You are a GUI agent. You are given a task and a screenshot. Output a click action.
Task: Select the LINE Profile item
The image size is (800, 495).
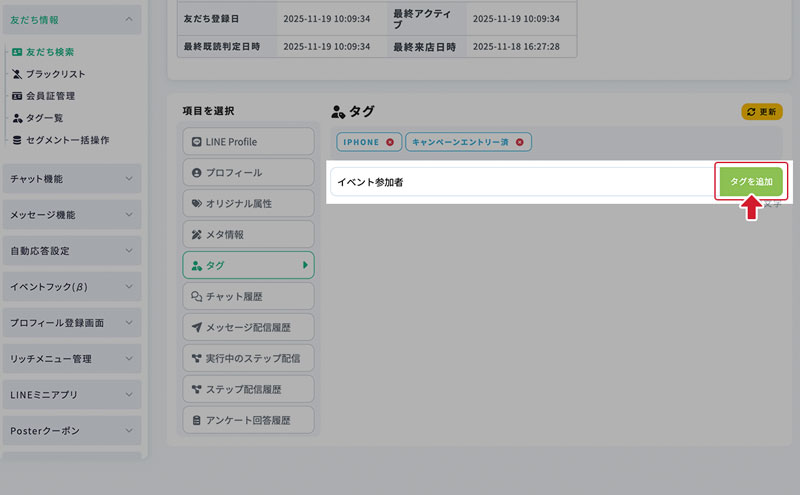[x=248, y=142]
